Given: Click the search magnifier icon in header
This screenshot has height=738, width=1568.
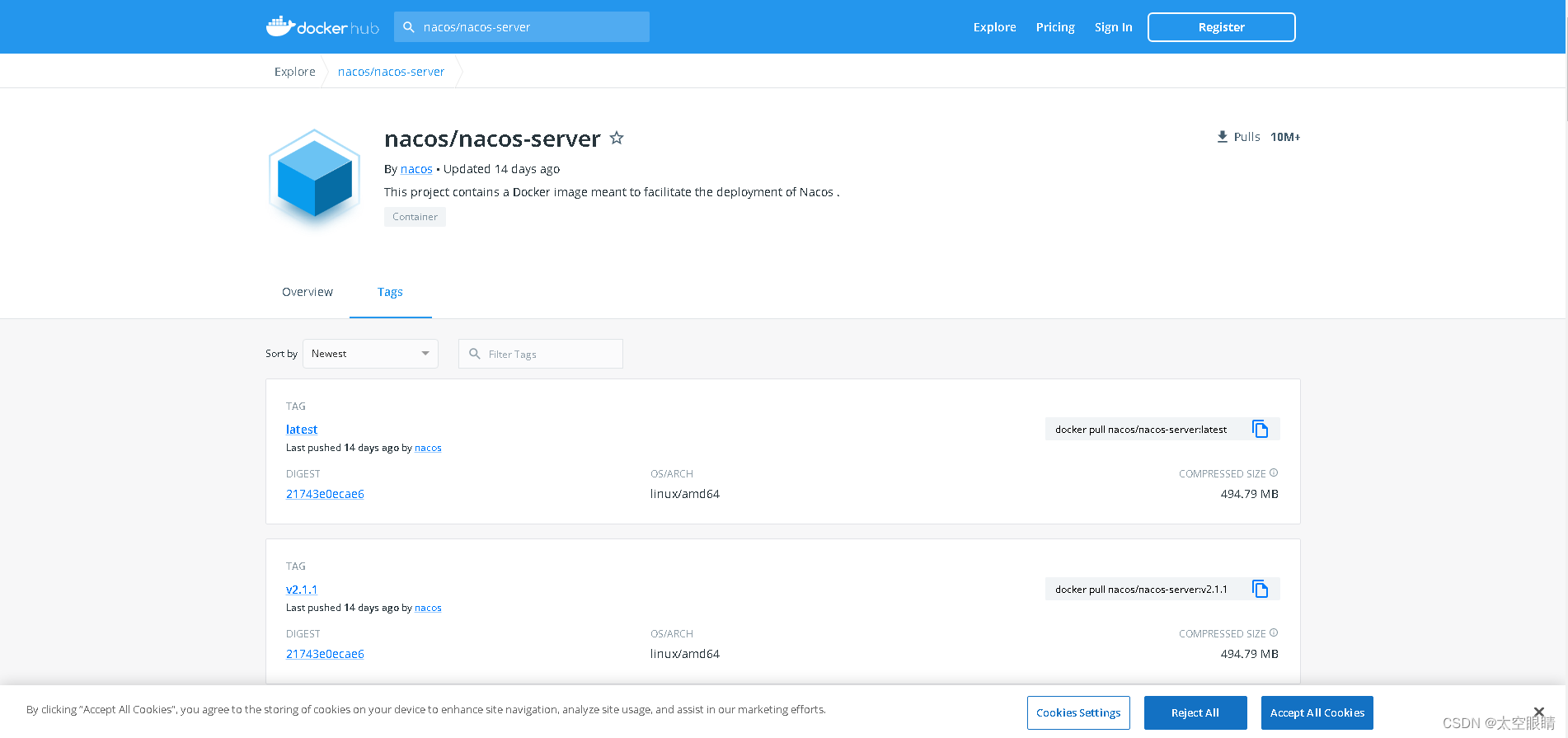Looking at the screenshot, I should [408, 27].
